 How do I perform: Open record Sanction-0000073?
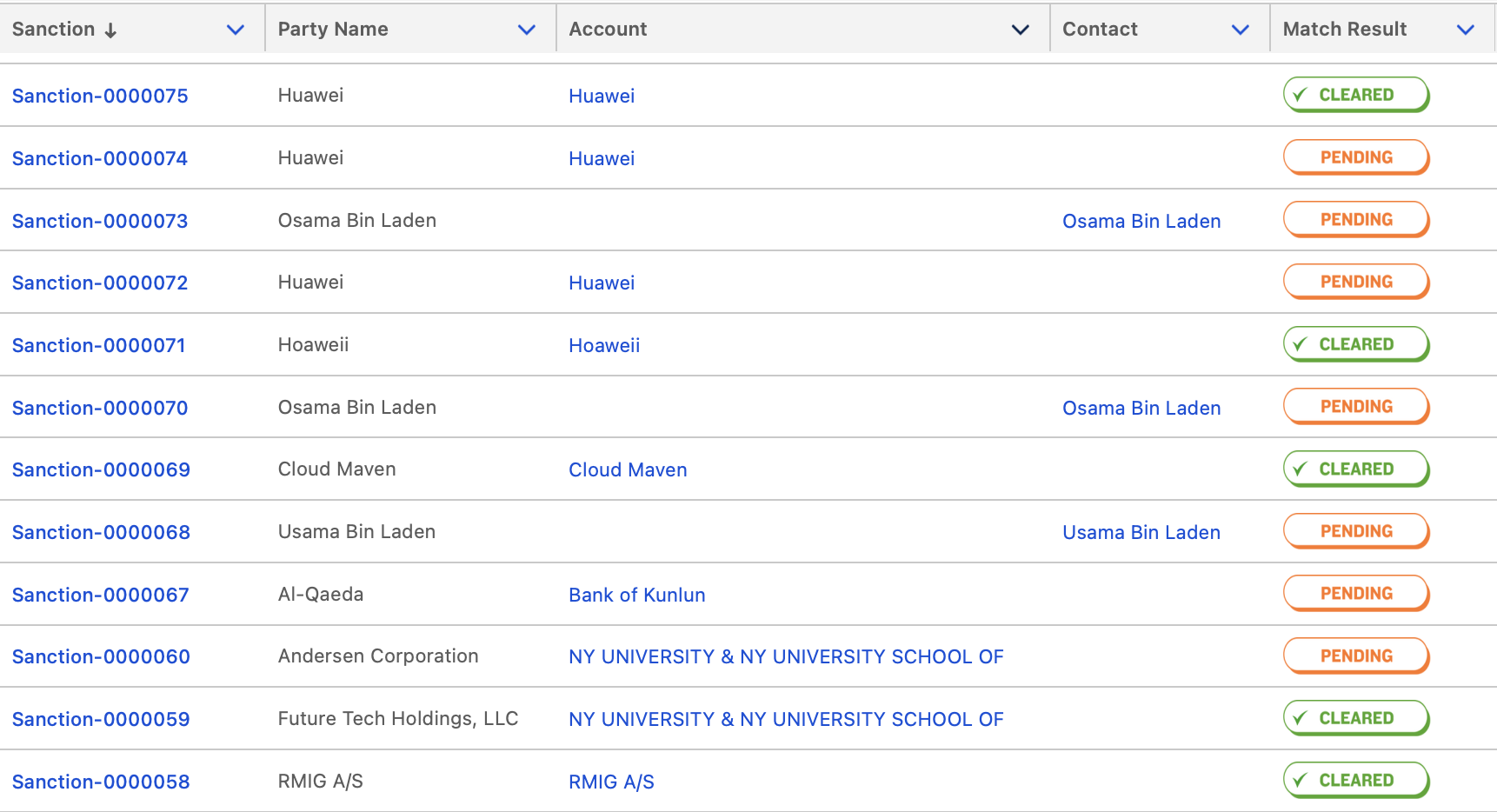point(100,221)
